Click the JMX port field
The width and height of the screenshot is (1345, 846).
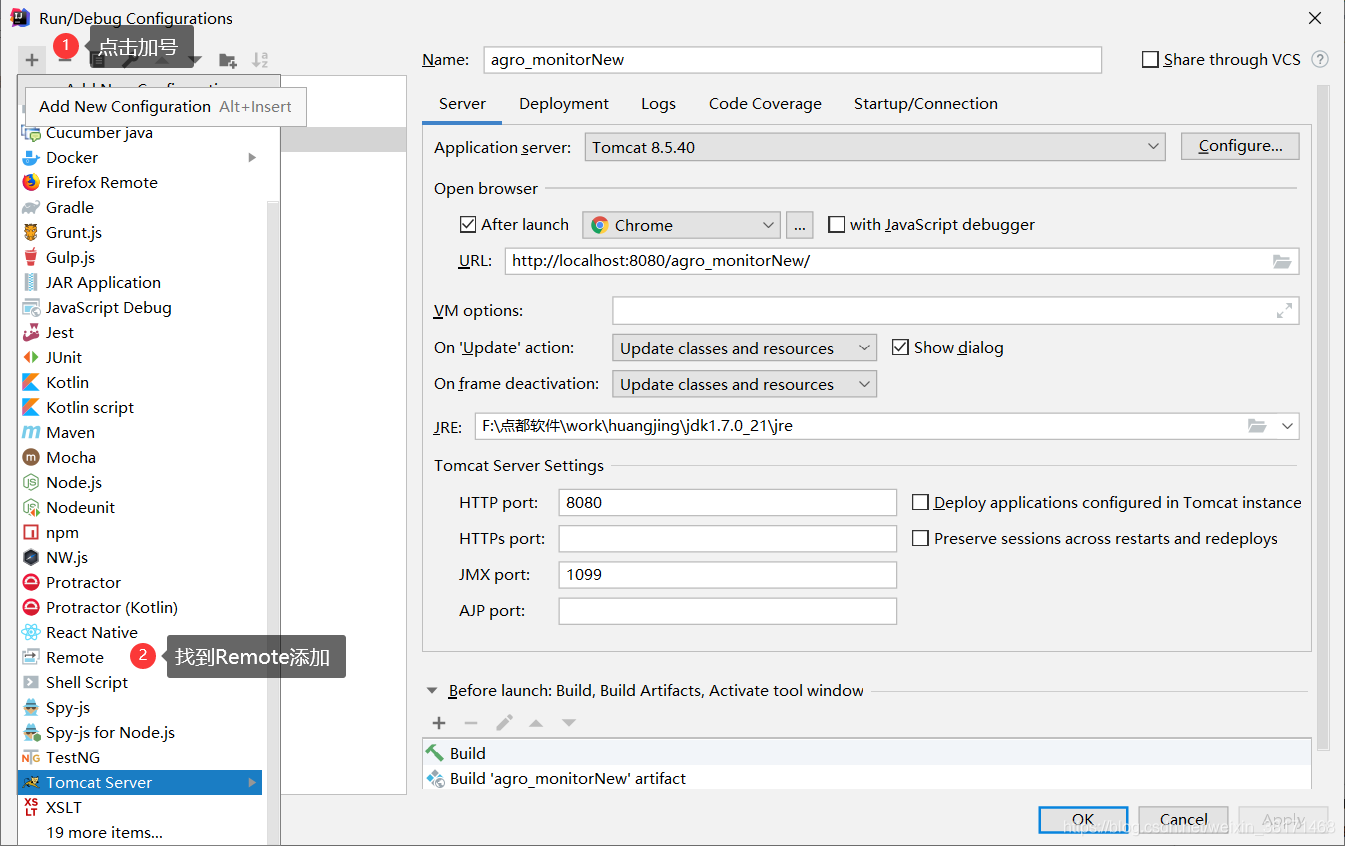pyautogui.click(x=727, y=575)
